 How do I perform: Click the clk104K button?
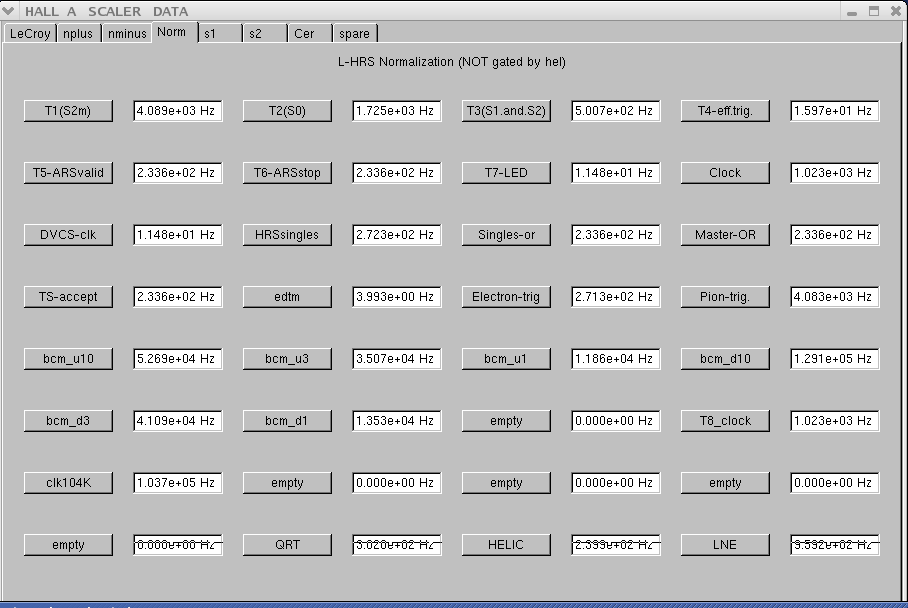tap(68, 482)
